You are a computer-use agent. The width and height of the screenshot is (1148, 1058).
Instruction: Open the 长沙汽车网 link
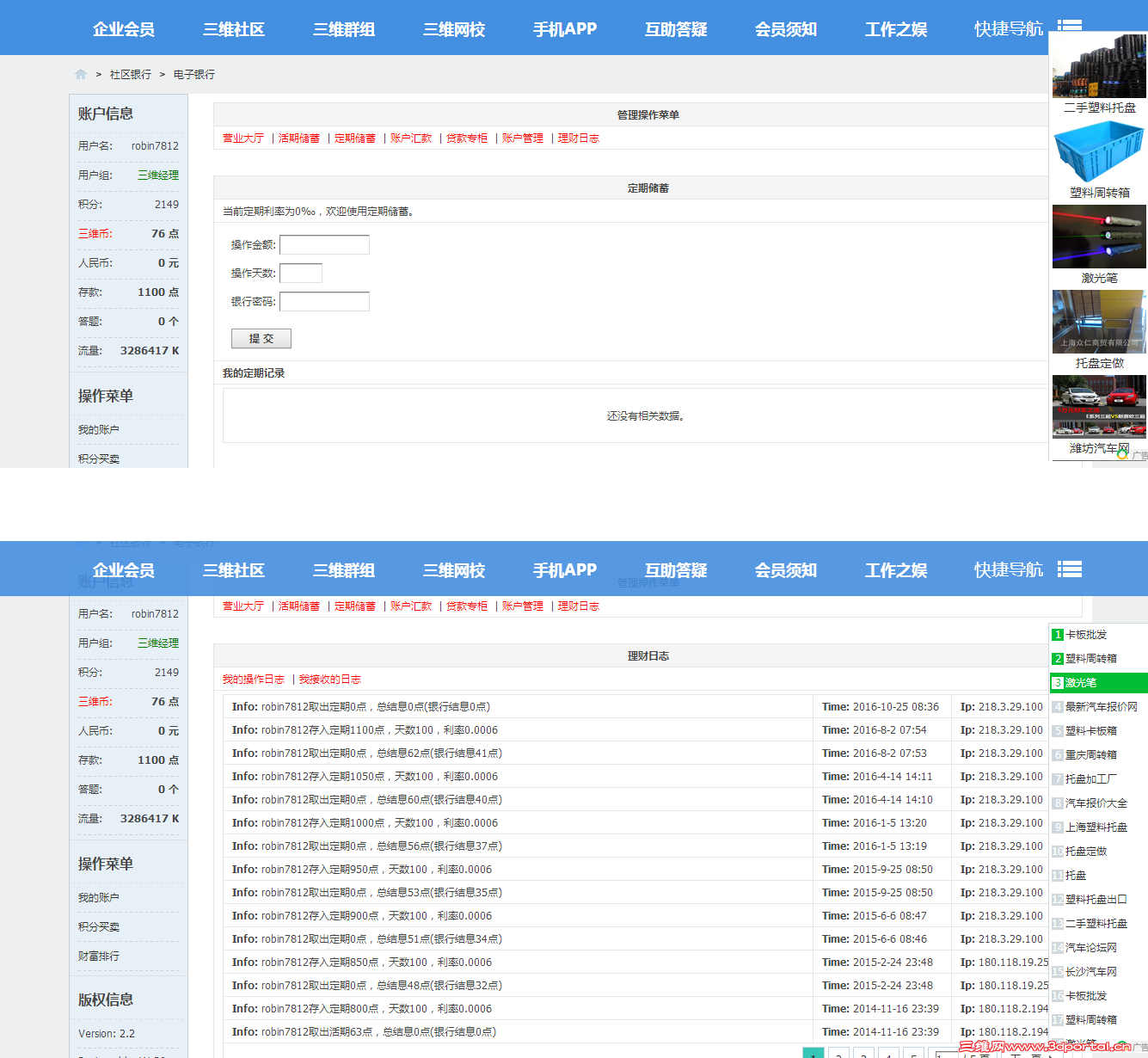pos(1091,972)
